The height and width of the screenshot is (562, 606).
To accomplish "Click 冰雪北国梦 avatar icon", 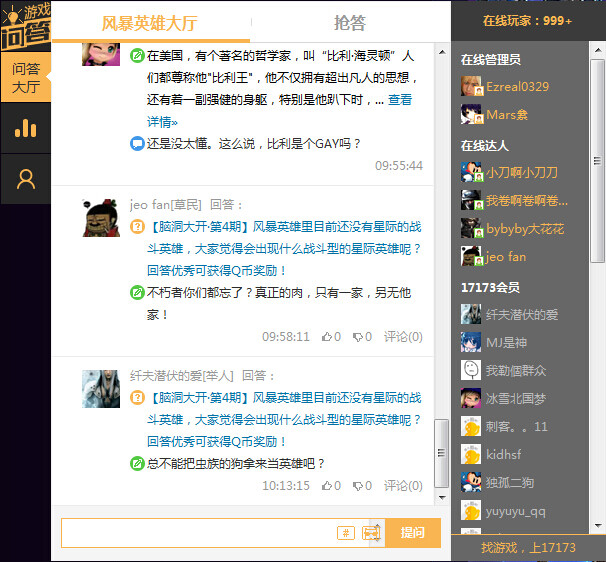I will pos(472,398).
